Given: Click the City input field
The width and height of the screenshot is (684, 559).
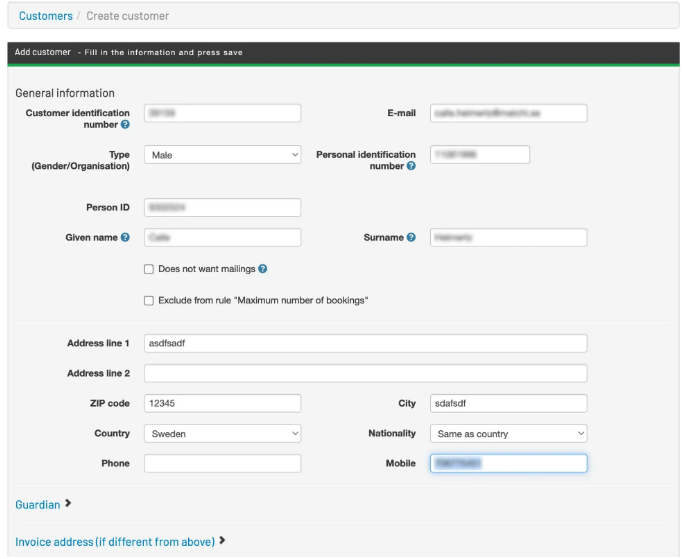Looking at the screenshot, I should pyautogui.click(x=508, y=404).
